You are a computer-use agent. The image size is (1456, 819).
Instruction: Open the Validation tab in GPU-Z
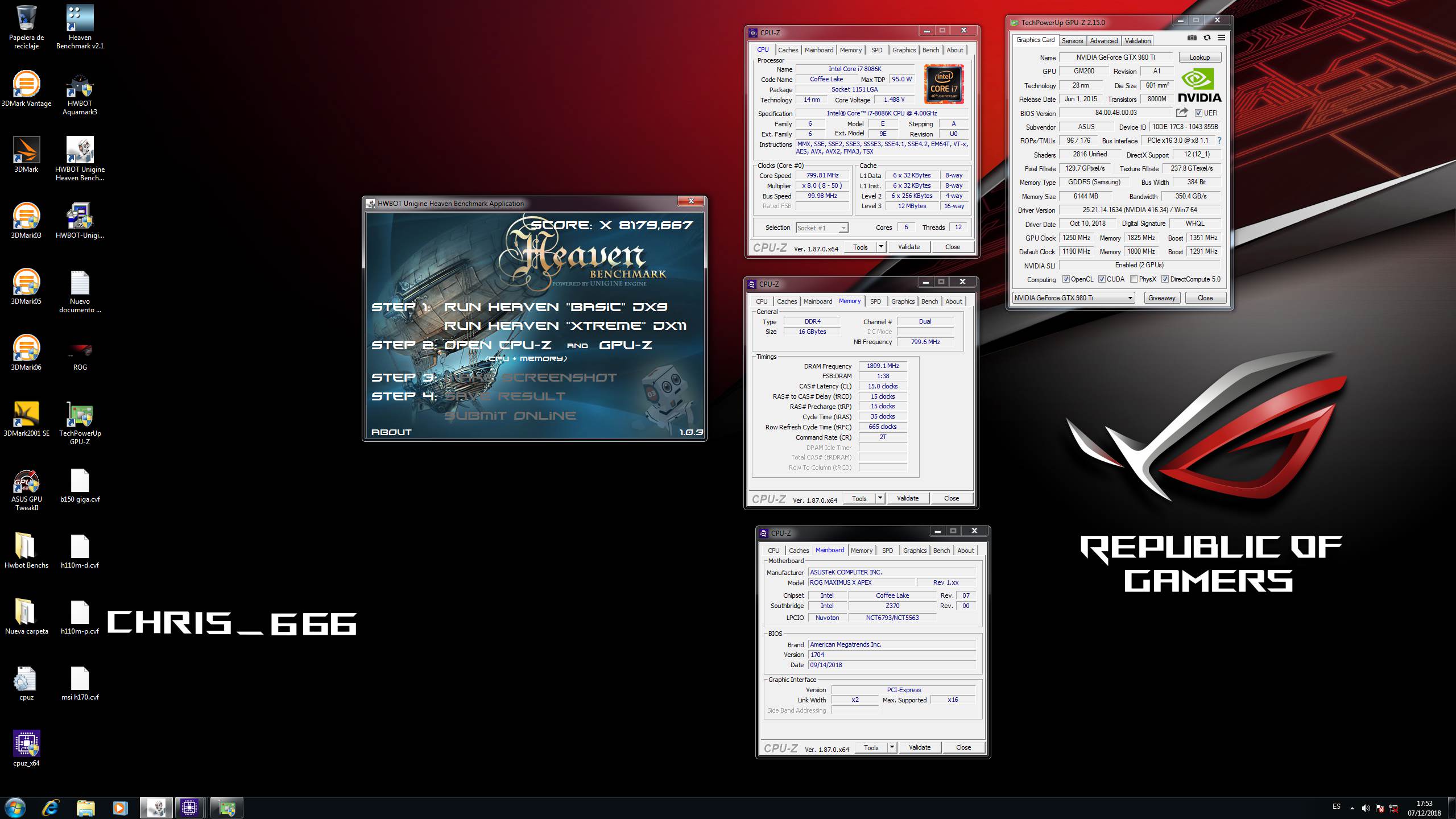[x=1137, y=41]
